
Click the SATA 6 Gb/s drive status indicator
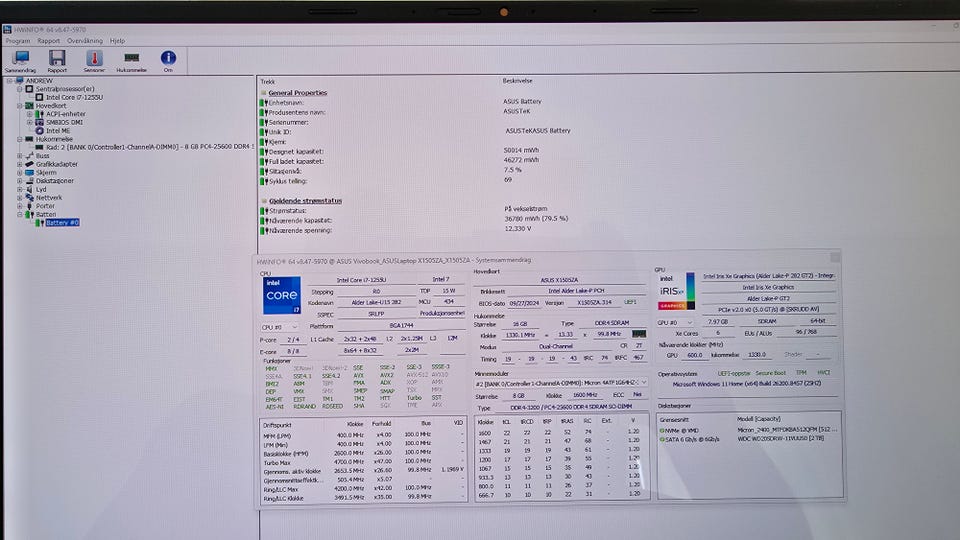pos(662,439)
